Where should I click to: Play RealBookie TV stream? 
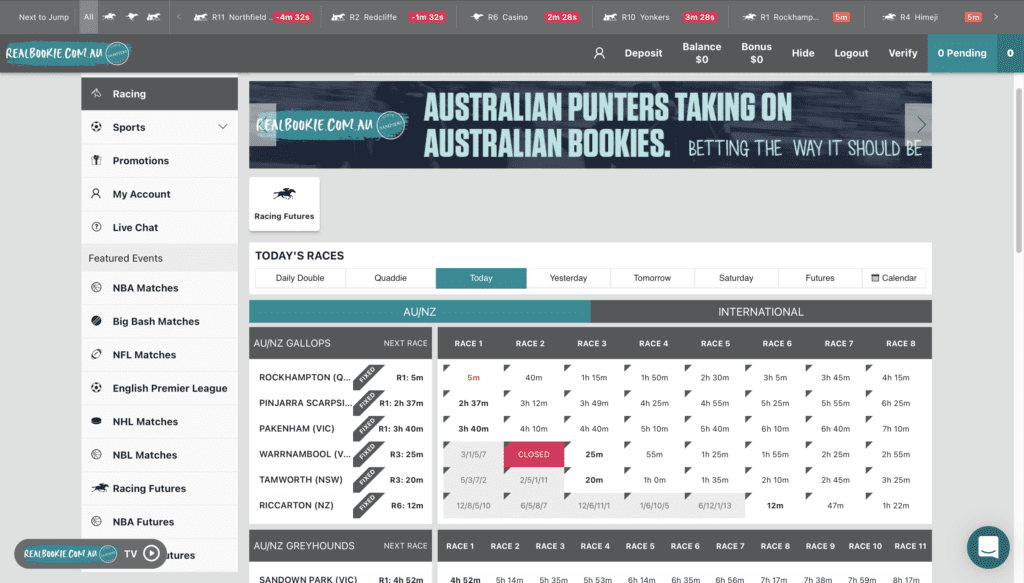pos(151,553)
